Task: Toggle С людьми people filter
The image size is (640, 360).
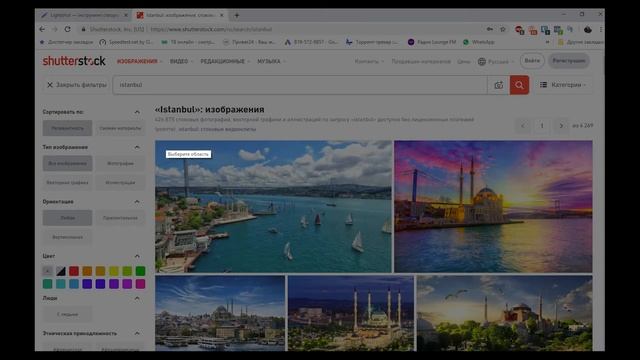Action: coord(67,314)
